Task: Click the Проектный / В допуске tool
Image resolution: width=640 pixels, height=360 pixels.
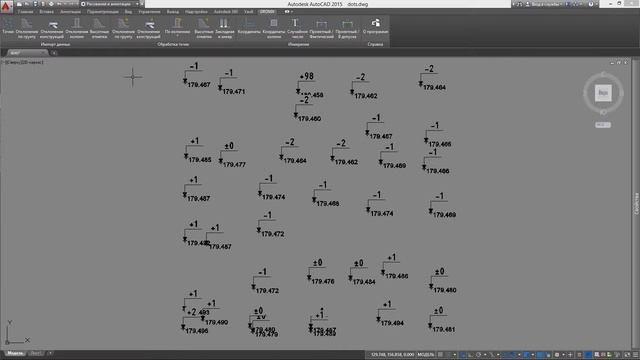Action: [347, 28]
